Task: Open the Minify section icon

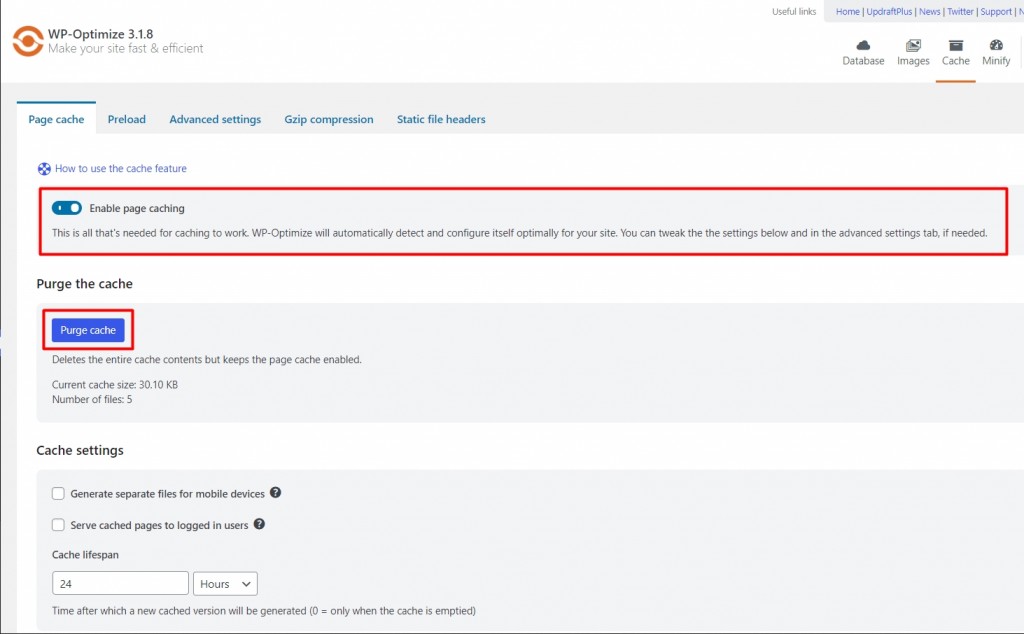Action: [x=996, y=45]
